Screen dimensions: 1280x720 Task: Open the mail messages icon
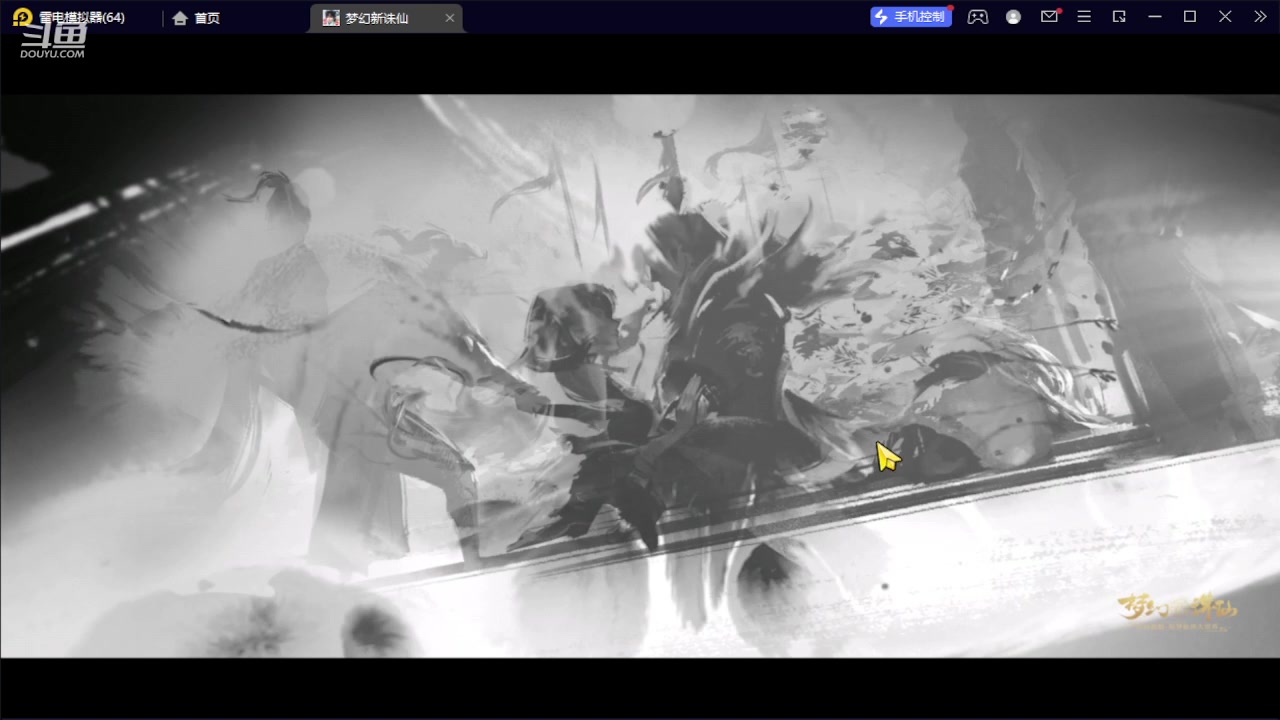click(x=1049, y=17)
